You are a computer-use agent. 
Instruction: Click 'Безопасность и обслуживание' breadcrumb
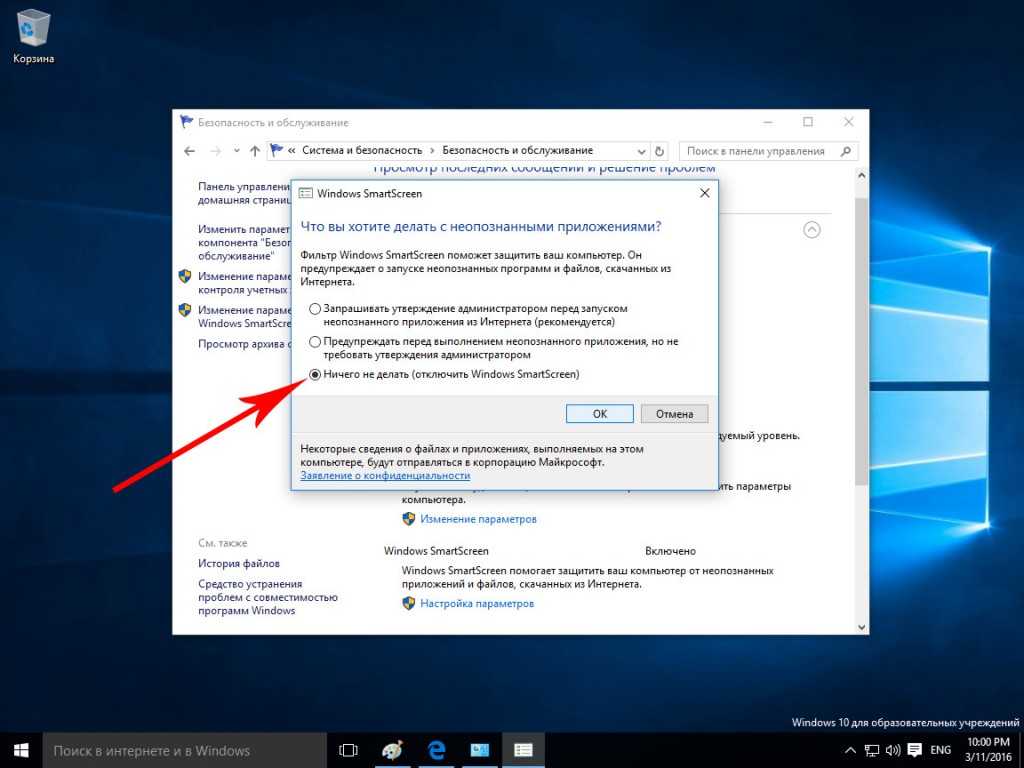(517, 150)
